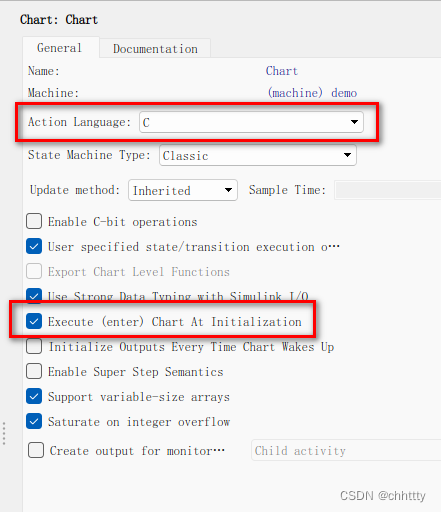Viewport: 441px width, 512px height.
Task: Select the General tab
Action: point(60,48)
